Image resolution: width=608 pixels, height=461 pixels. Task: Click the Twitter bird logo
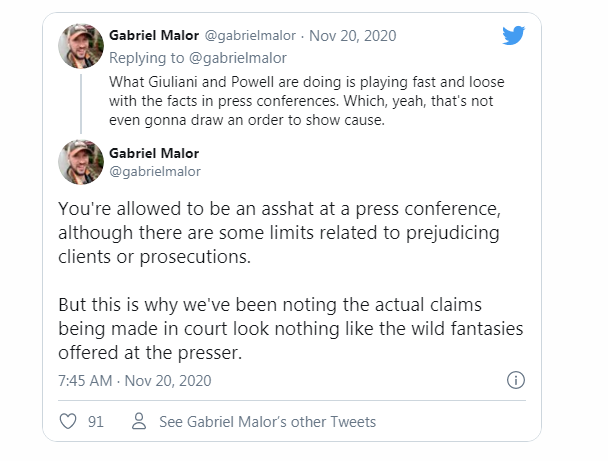(513, 35)
